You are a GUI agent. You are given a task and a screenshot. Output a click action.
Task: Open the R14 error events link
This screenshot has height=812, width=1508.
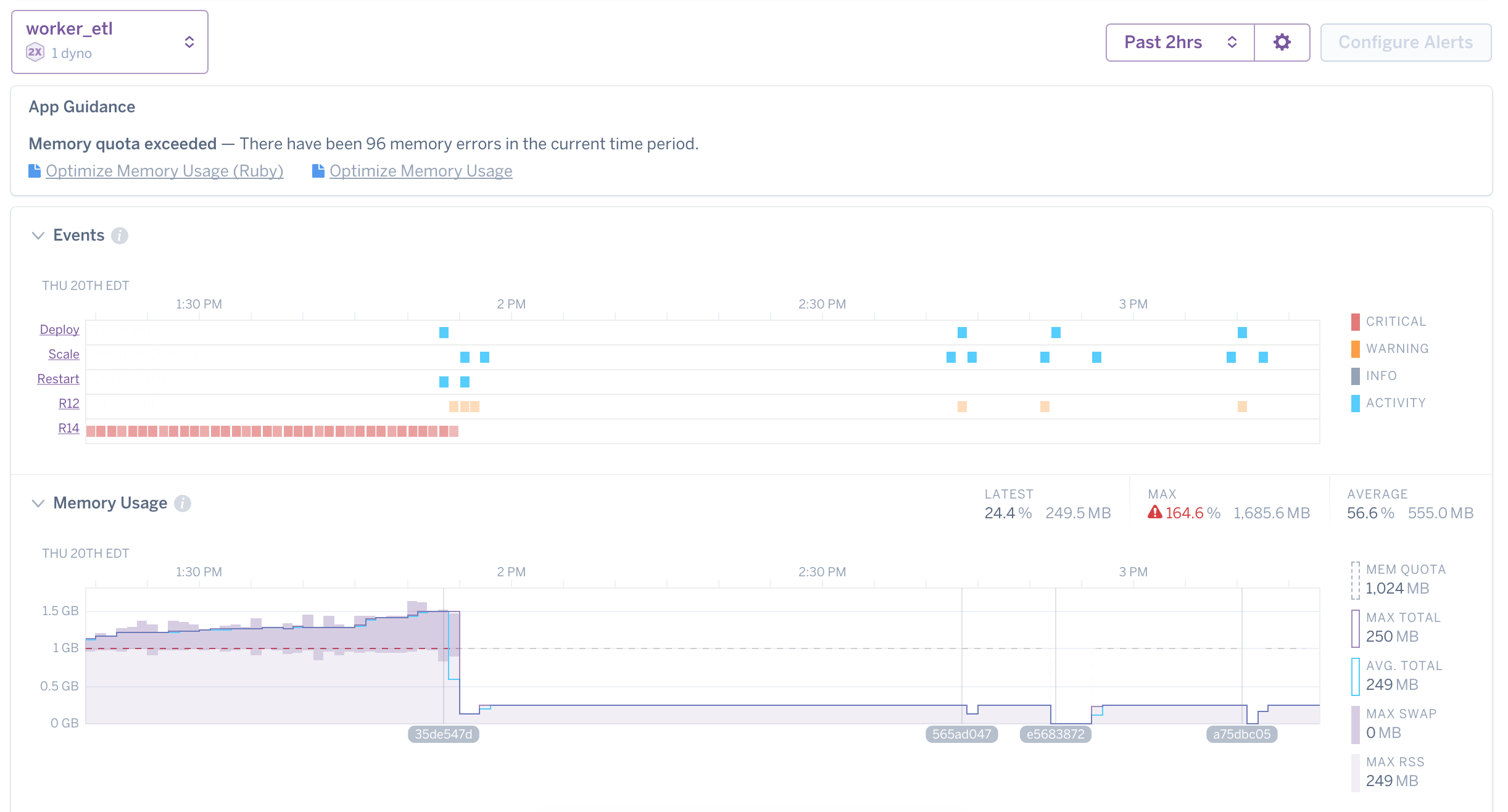(68, 428)
